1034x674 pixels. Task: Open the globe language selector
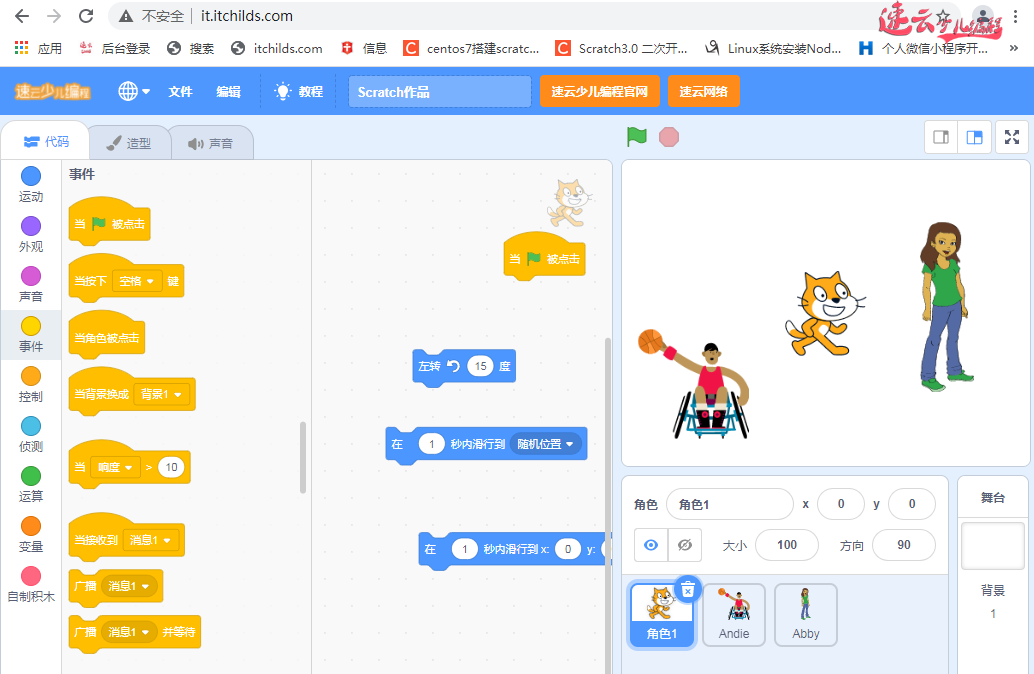point(133,91)
